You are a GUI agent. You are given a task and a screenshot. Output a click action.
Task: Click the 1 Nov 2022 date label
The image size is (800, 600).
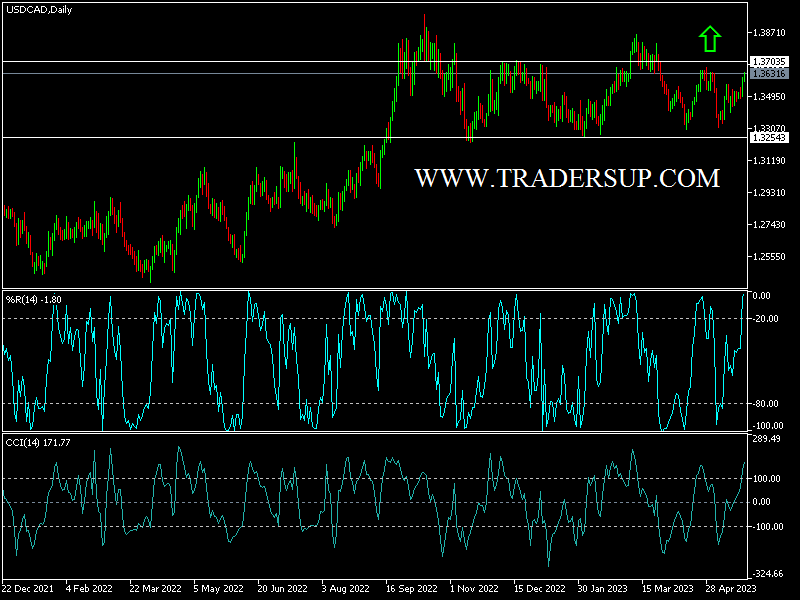click(474, 588)
